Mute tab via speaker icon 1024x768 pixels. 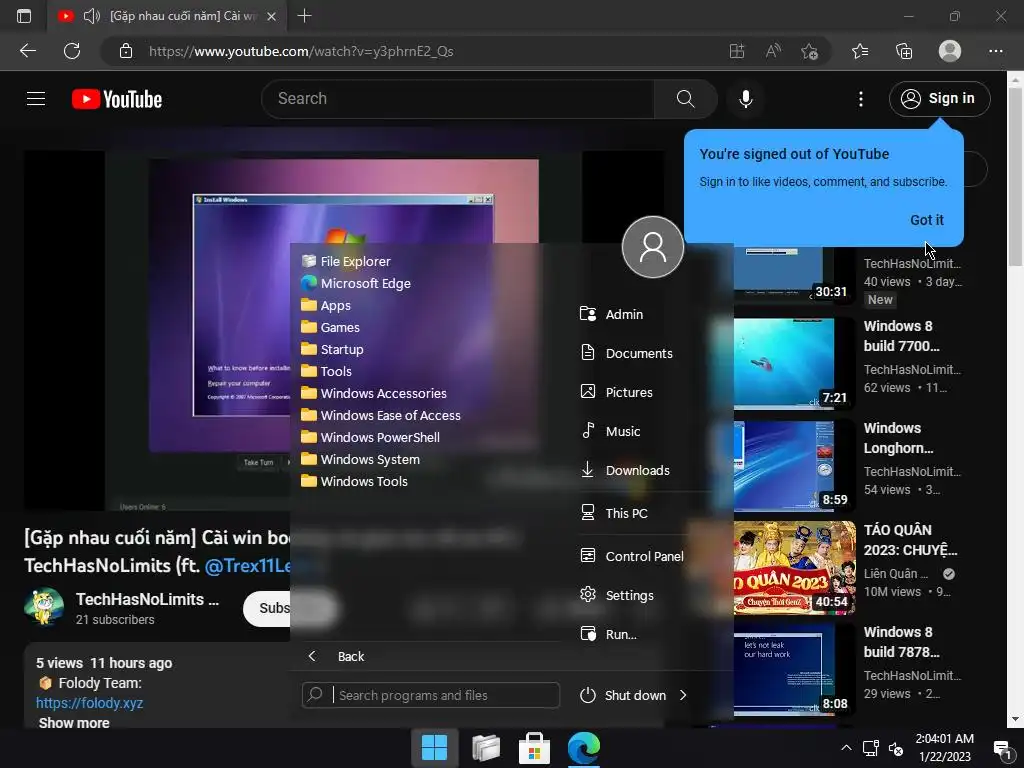coord(91,16)
